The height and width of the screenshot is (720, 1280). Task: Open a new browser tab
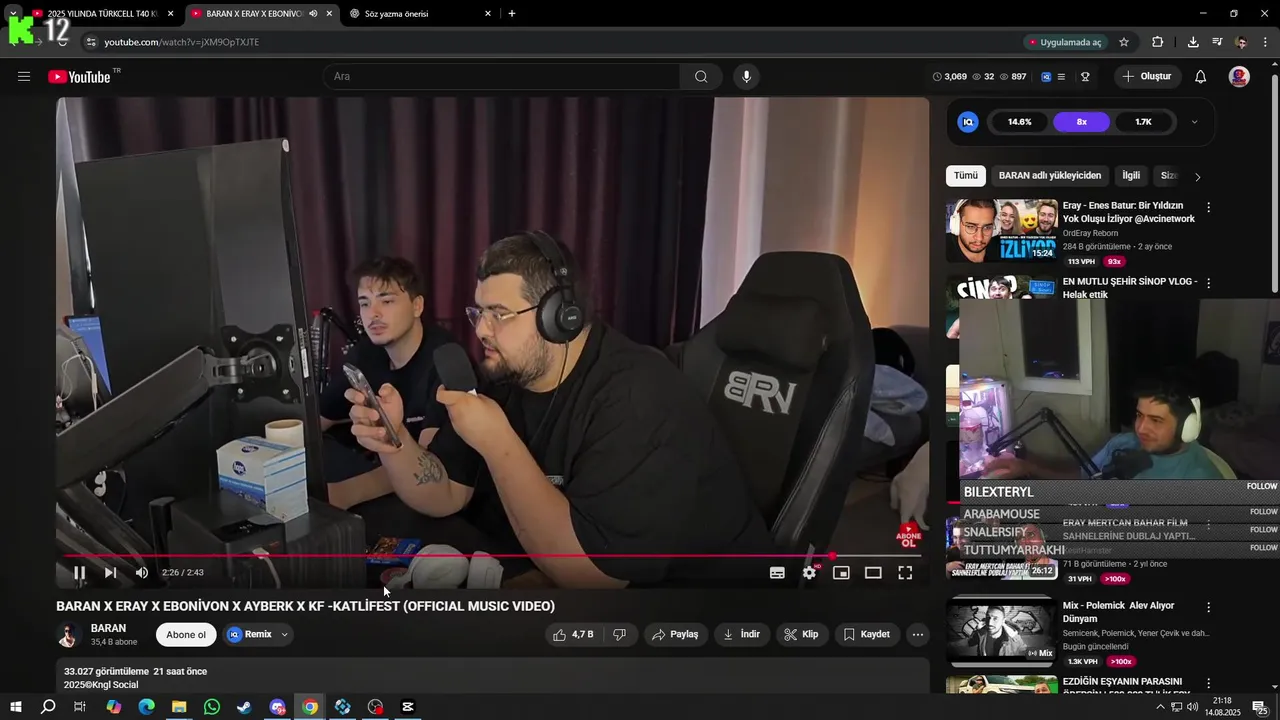[x=512, y=14]
